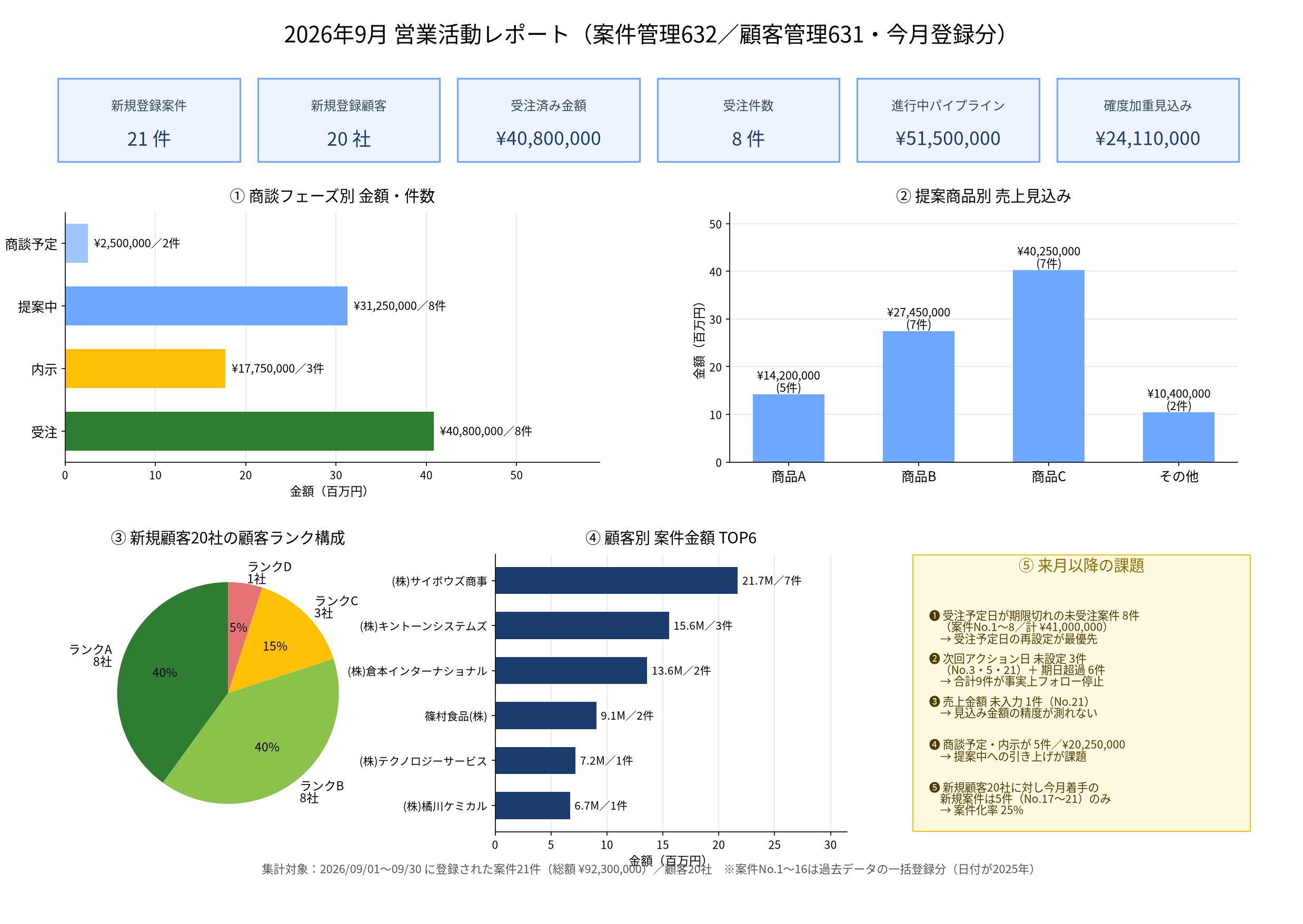
Task: Click the ⑤ 来月以降の課題 heading
Action: 1081,565
